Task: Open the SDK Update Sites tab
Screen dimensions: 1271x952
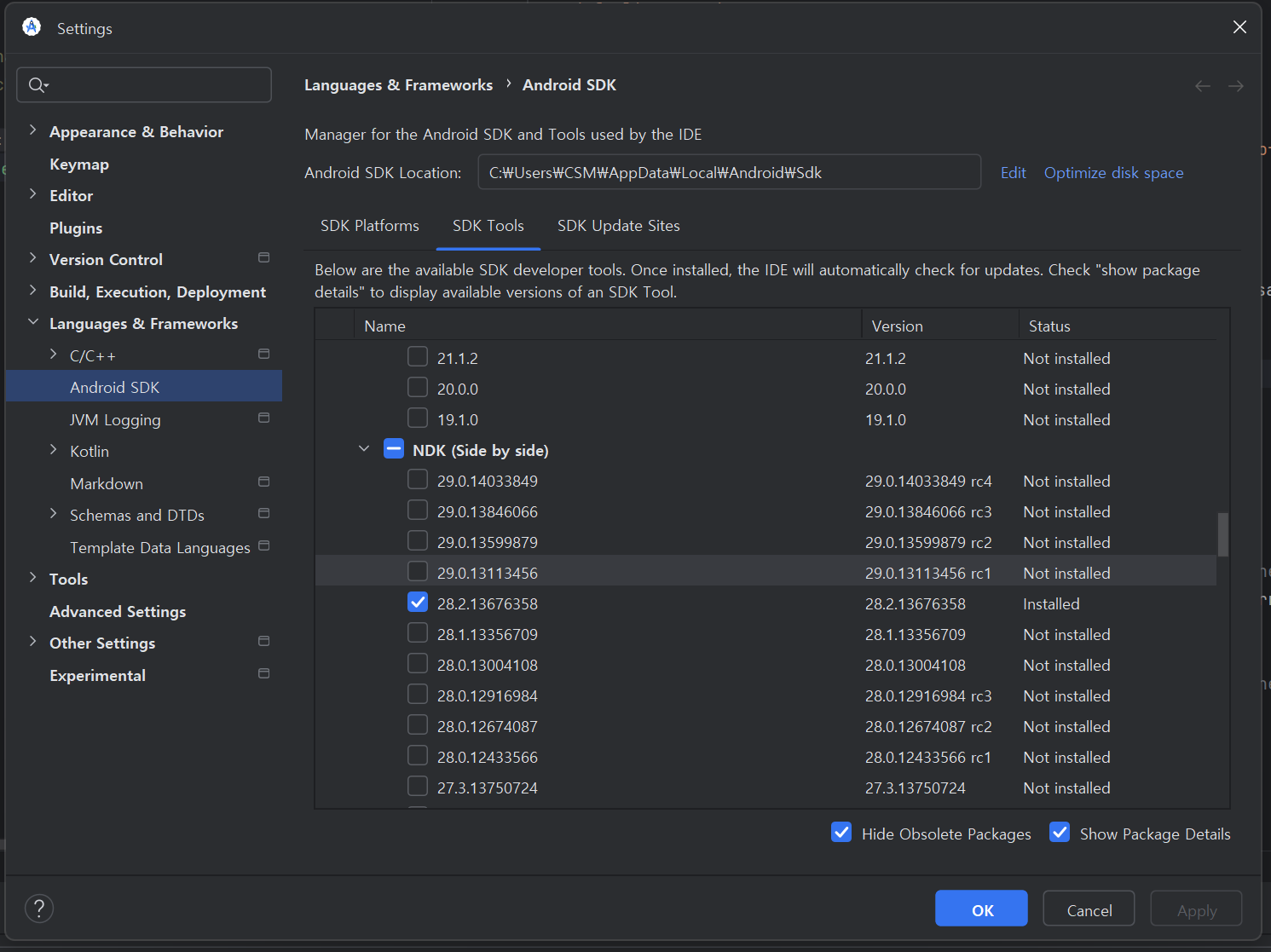Action: 619,226
